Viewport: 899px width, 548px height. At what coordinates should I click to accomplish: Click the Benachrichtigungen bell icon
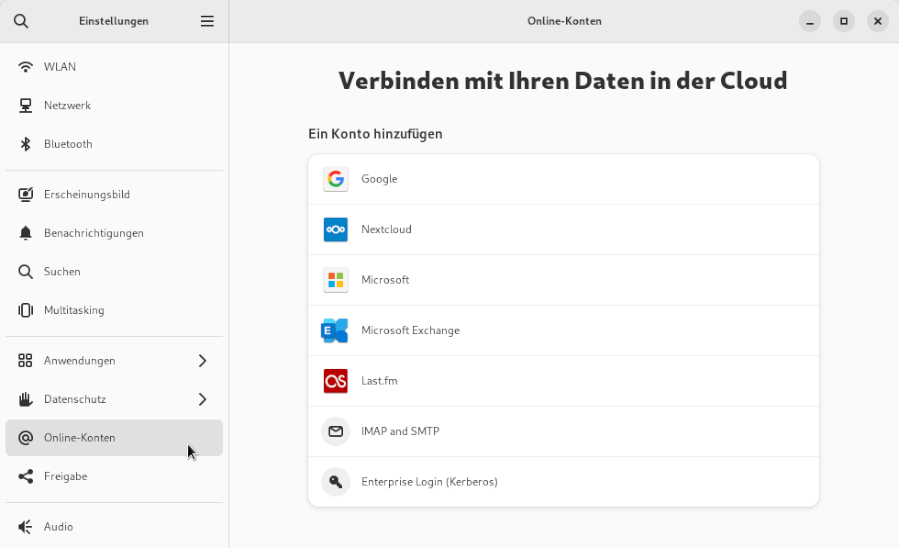25,233
